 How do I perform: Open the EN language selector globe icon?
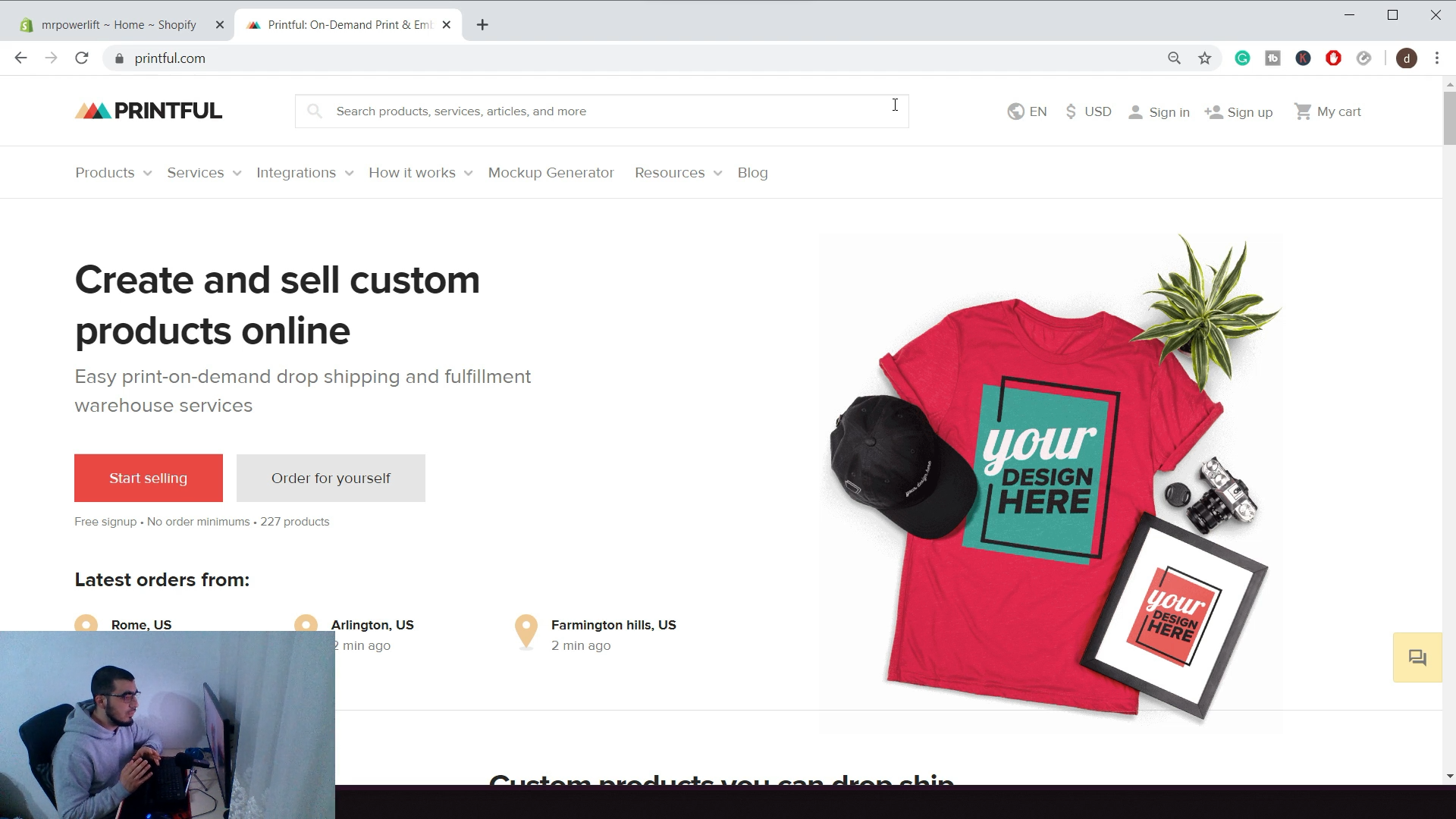pos(1016,111)
